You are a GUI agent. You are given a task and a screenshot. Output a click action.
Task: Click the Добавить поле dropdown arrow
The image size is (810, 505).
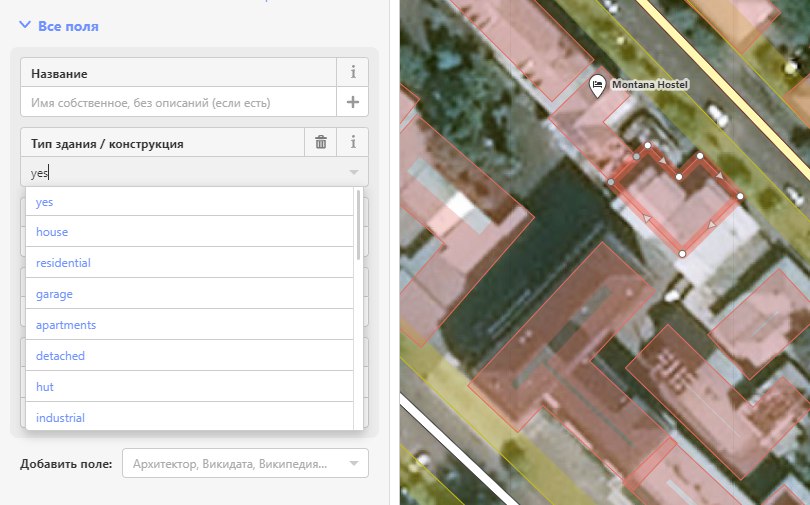pyautogui.click(x=354, y=463)
